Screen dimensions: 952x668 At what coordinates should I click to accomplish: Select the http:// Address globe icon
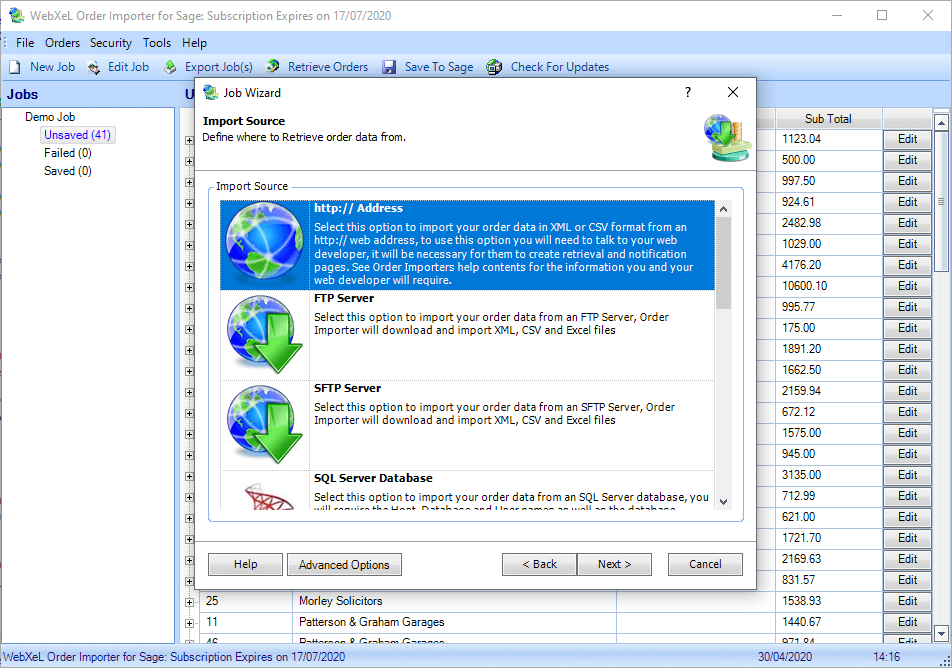coord(264,241)
